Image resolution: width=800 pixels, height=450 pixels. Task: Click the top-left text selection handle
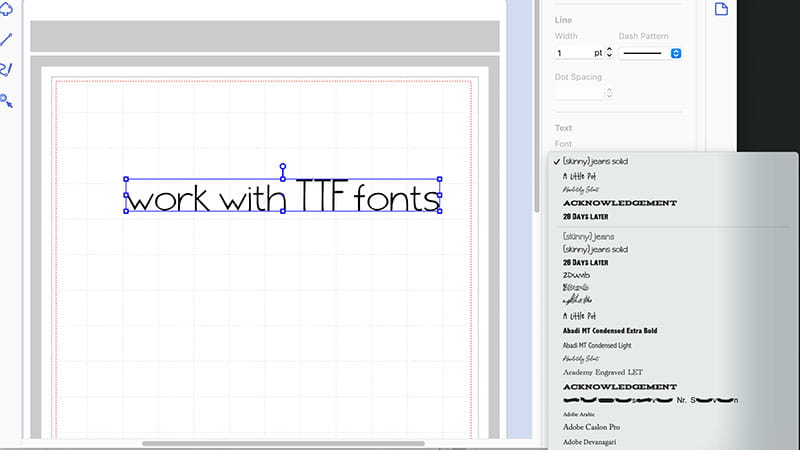126,180
